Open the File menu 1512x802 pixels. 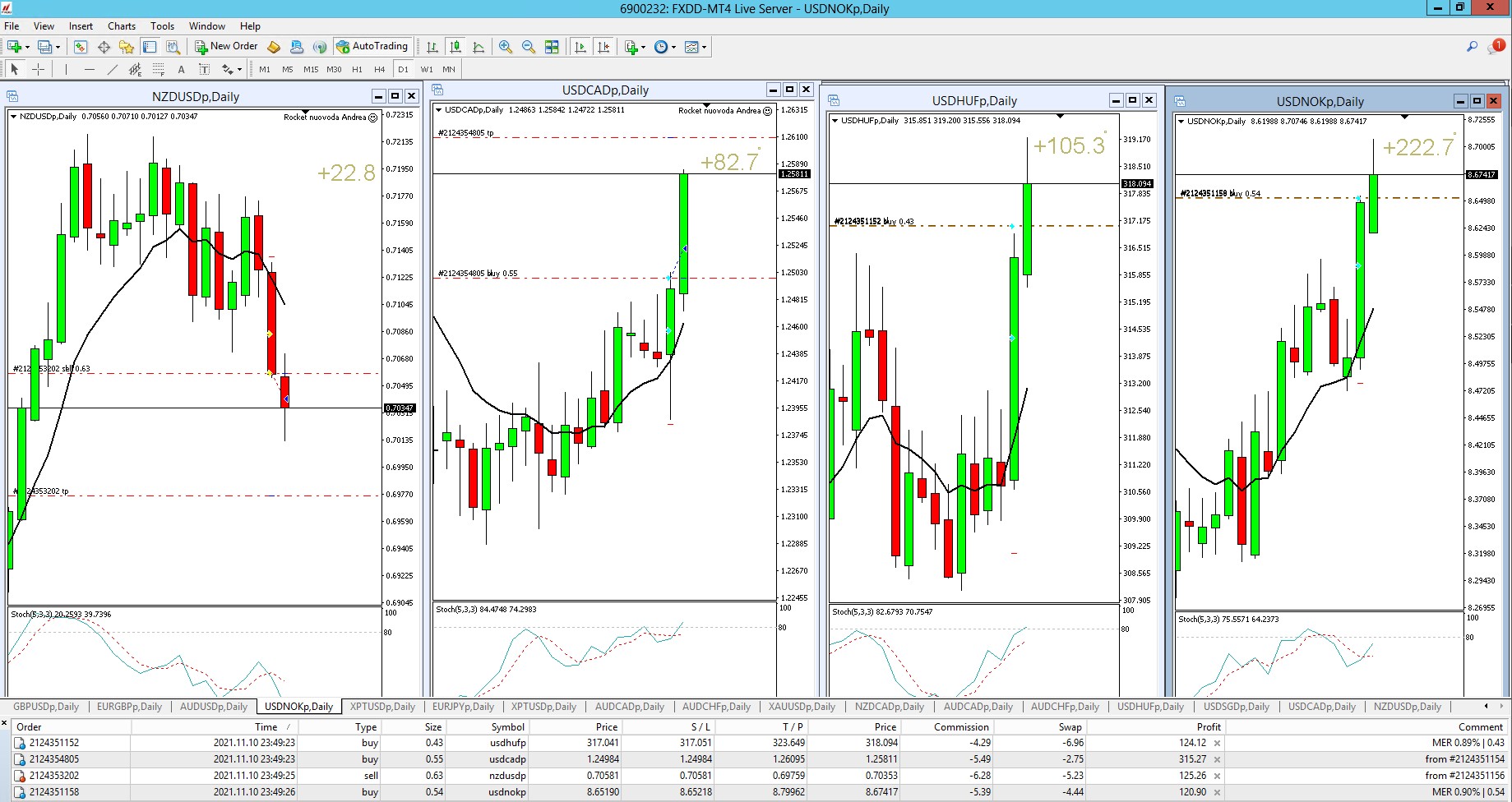pyautogui.click(x=12, y=26)
